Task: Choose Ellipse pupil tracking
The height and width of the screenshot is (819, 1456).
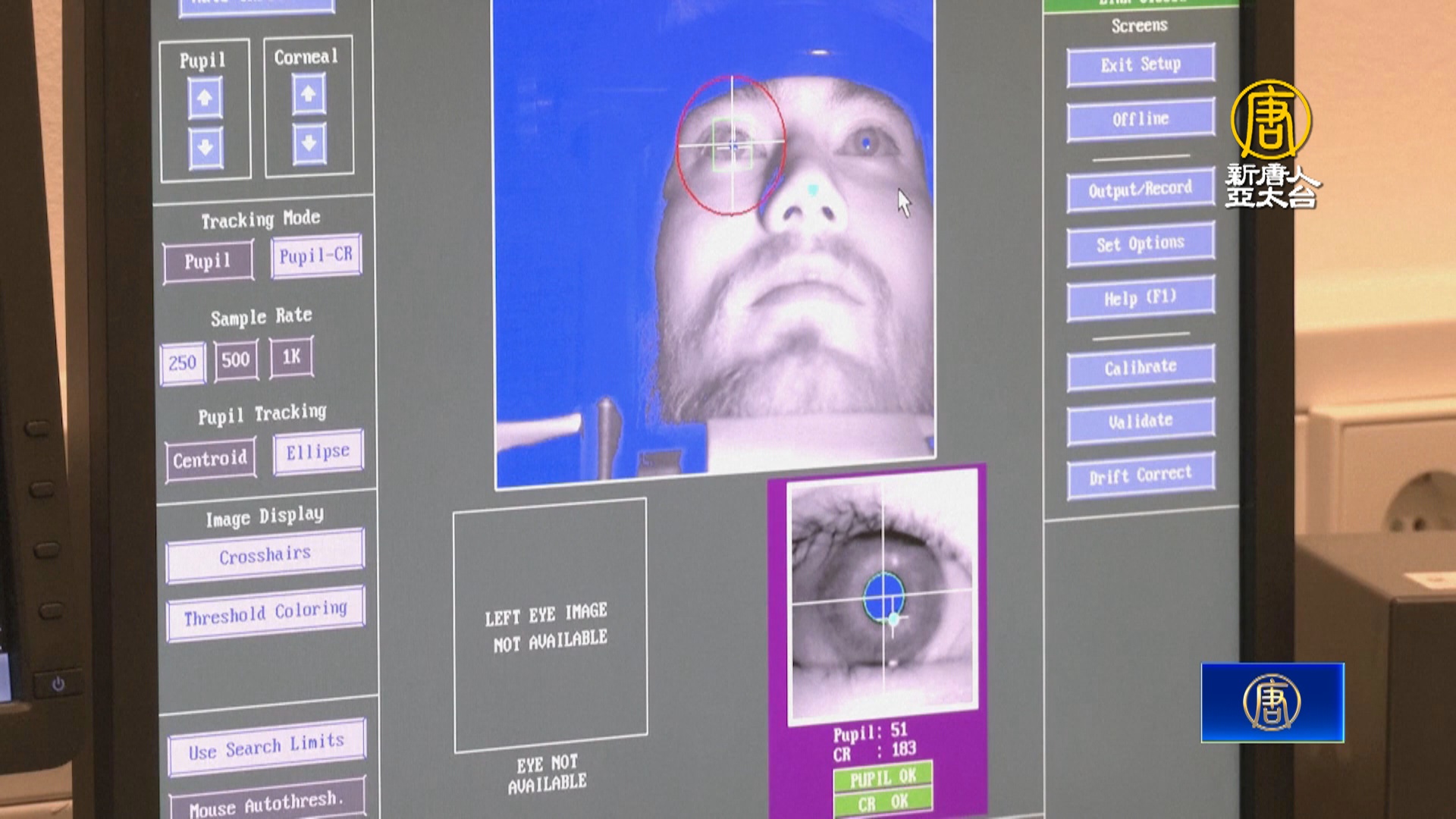Action: (318, 453)
